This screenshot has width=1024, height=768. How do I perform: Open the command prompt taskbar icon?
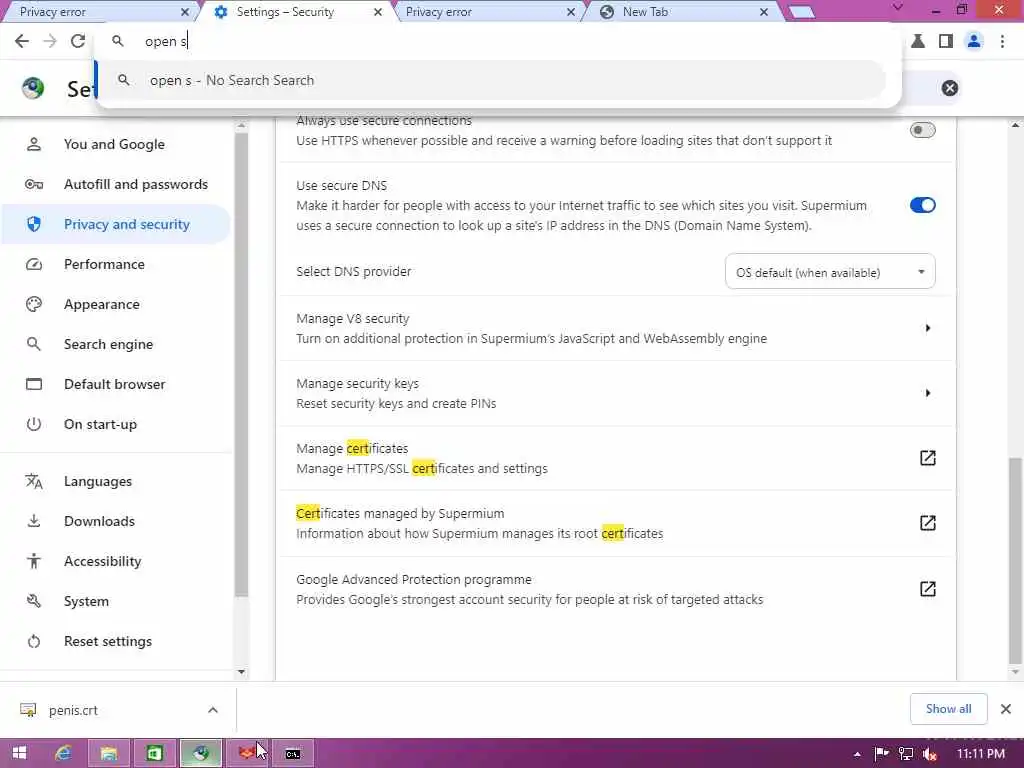click(x=293, y=754)
